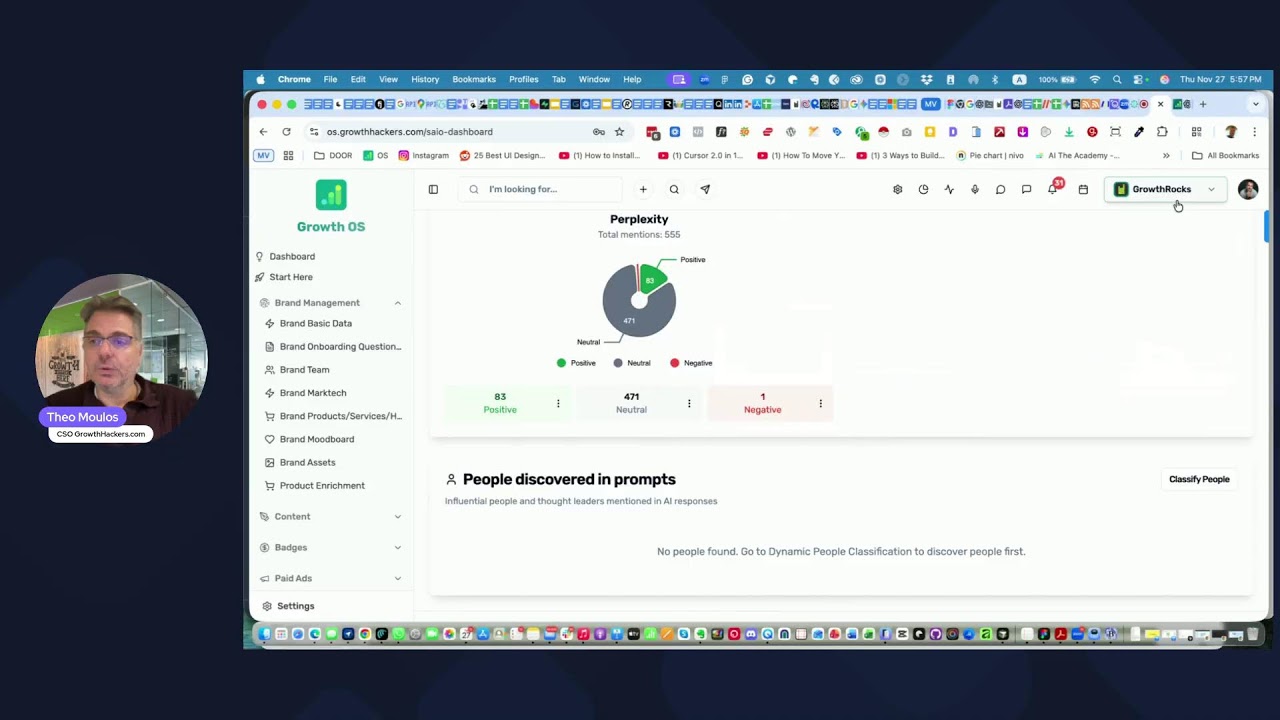Open Settings in sidebar
This screenshot has height=720, width=1280.
295,606
